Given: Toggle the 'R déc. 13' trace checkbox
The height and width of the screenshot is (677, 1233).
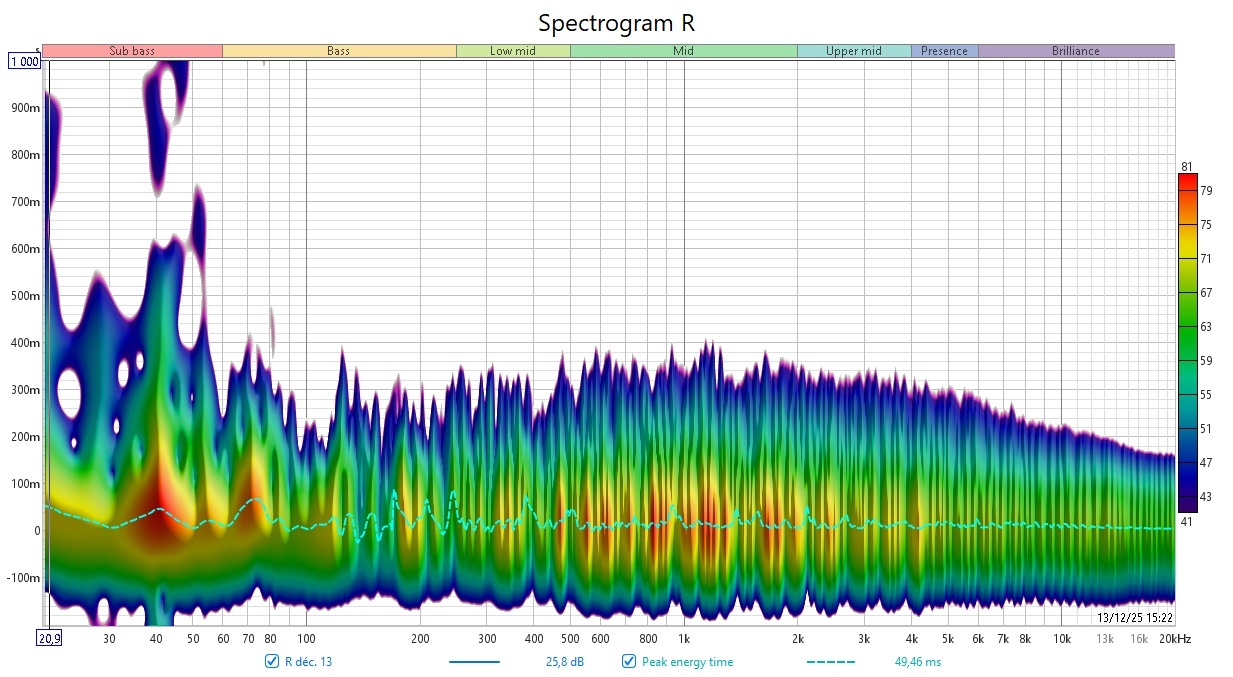Looking at the screenshot, I should [272, 661].
